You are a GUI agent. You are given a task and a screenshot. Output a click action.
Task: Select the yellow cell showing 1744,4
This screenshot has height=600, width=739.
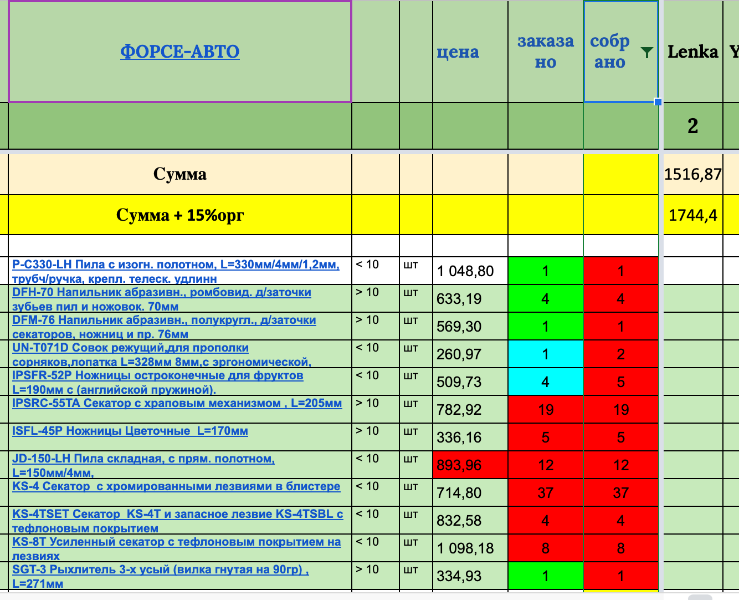pyautogui.click(x=692, y=214)
